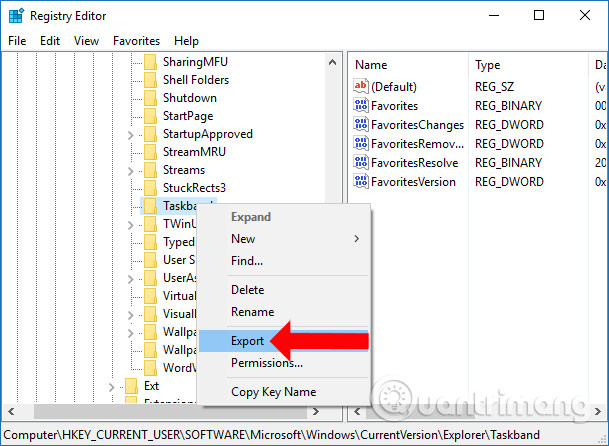The height and width of the screenshot is (446, 609).
Task: Select the Shutdown key label
Action: 190,98
